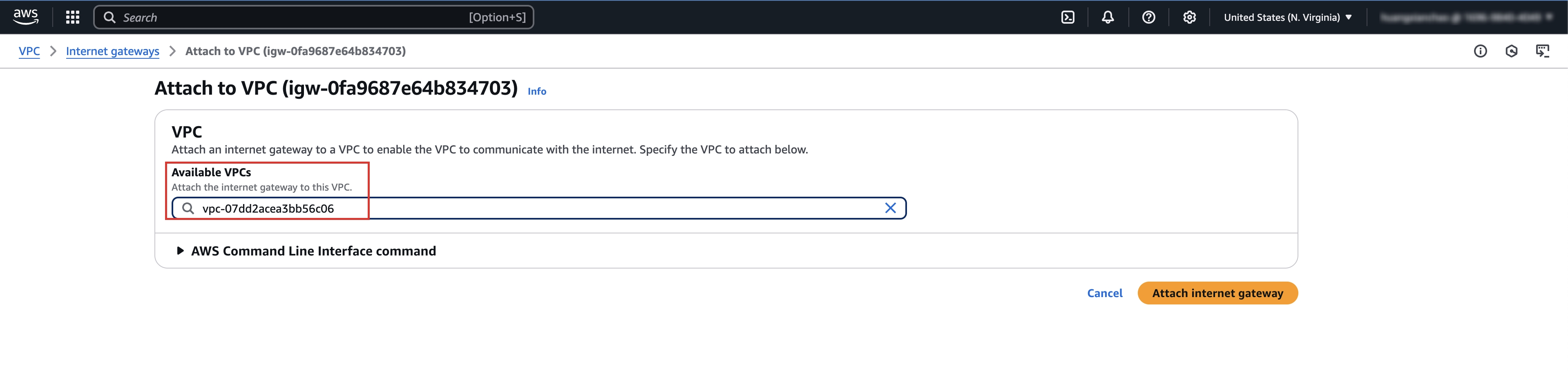Open the notifications bell

(1108, 17)
